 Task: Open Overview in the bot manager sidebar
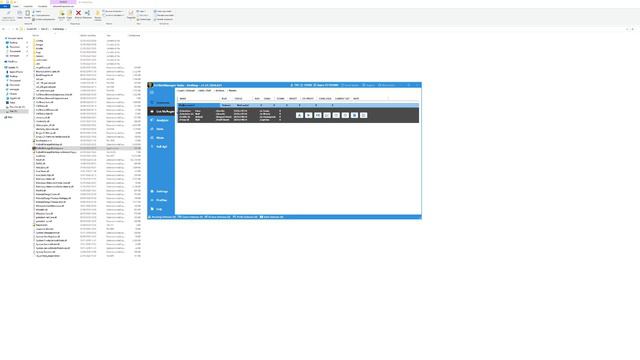point(161,102)
